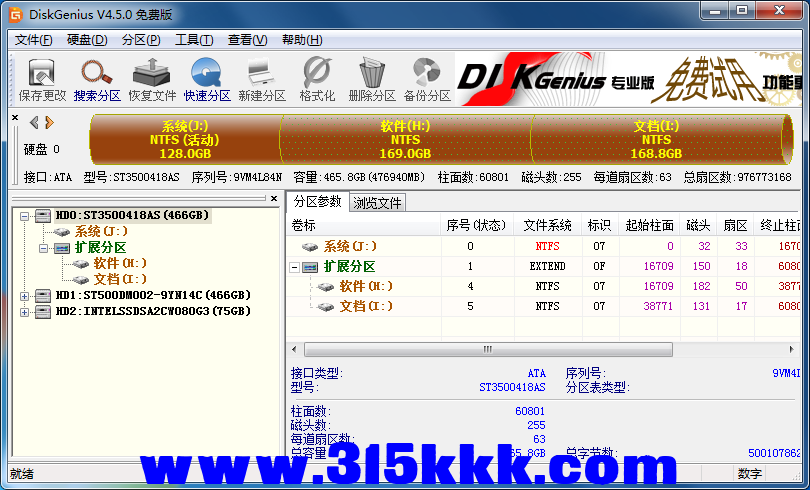Click the 保存更改 save changes toolbar icon

pos(42,80)
